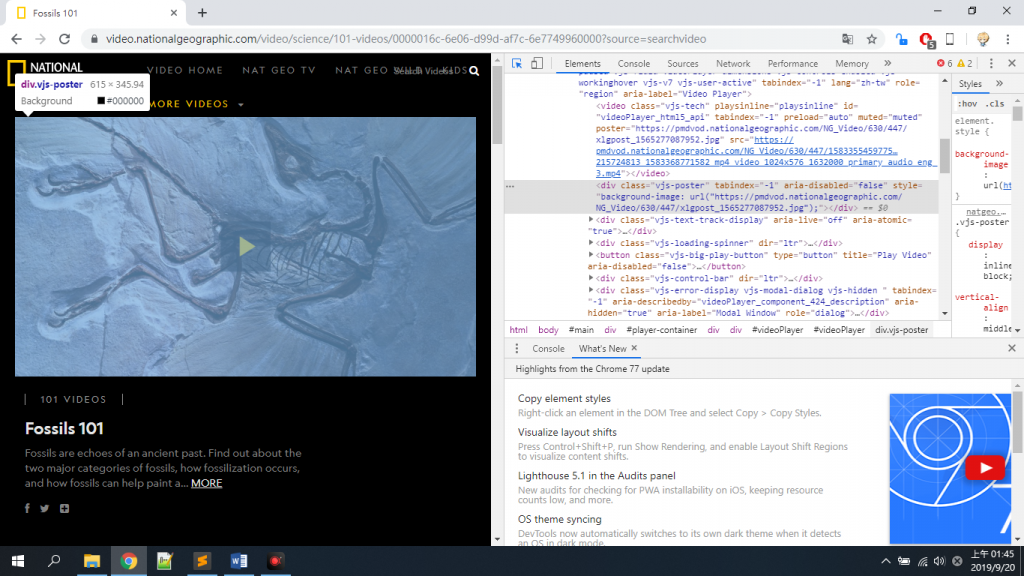The image size is (1024, 576).
Task: Toggle the :hov element state button
Action: point(967,104)
